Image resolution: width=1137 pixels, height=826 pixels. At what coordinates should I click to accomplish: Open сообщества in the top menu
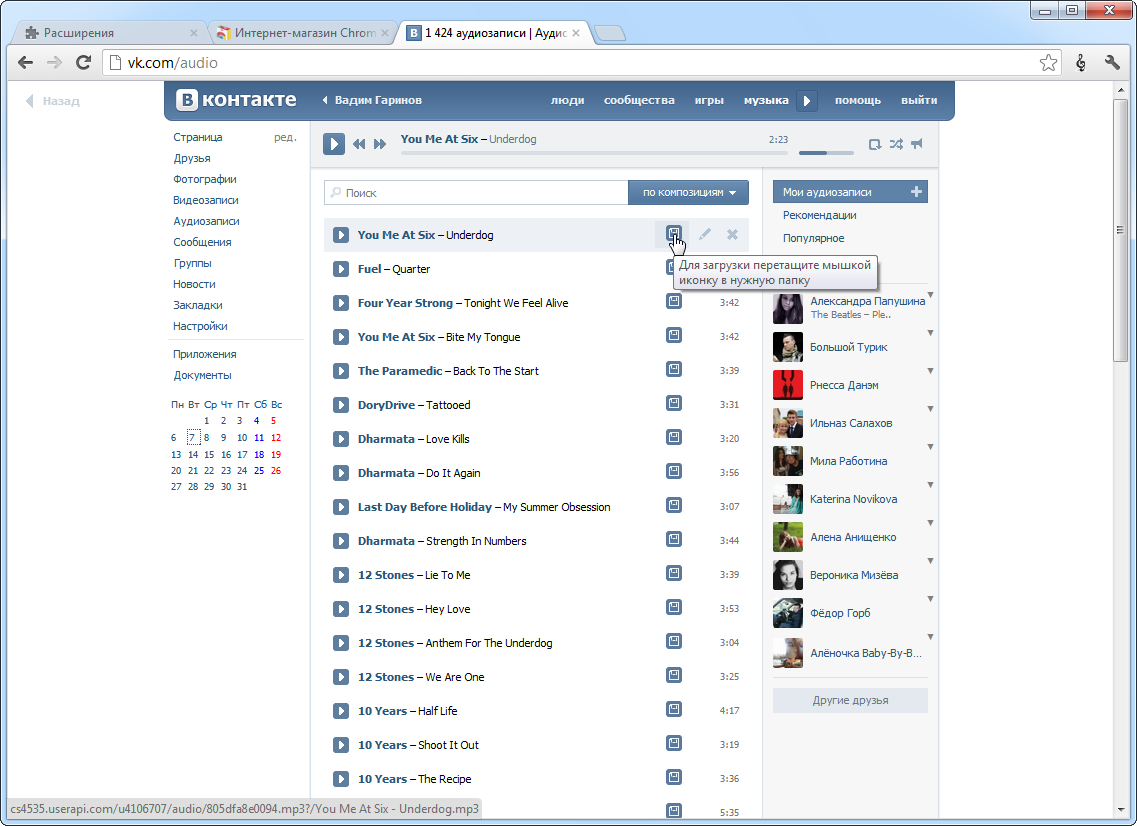(639, 101)
